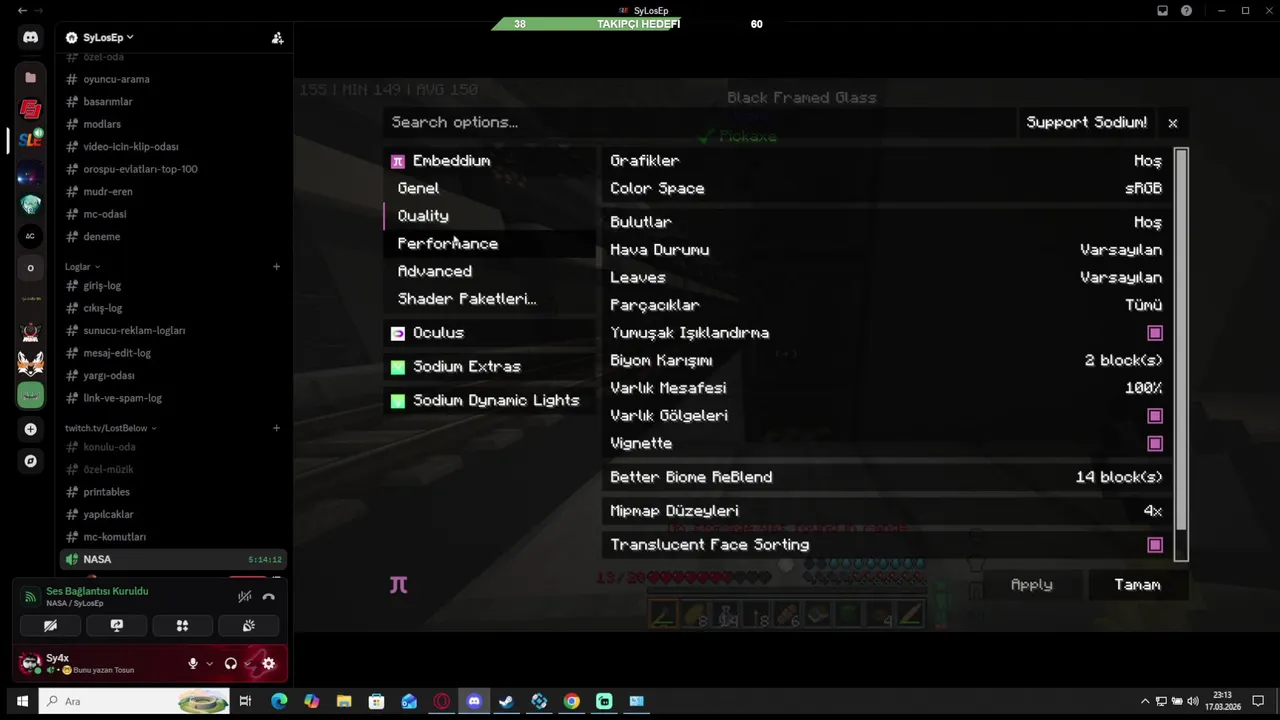Mute microphone in Discord user panel
The height and width of the screenshot is (720, 1280).
pos(193,663)
